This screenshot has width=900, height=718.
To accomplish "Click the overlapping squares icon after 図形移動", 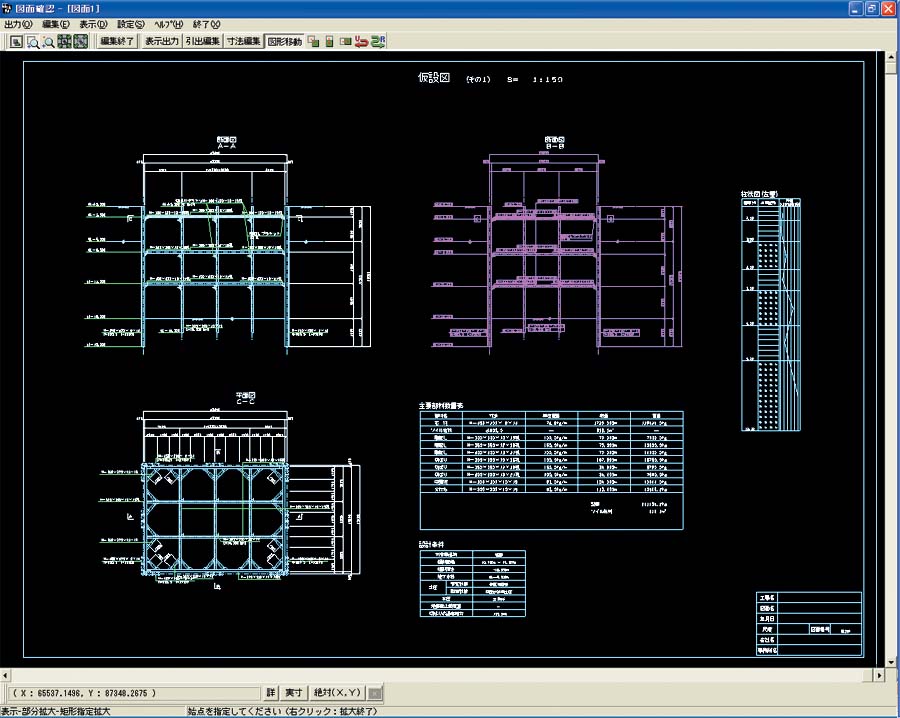I will tap(313, 41).
